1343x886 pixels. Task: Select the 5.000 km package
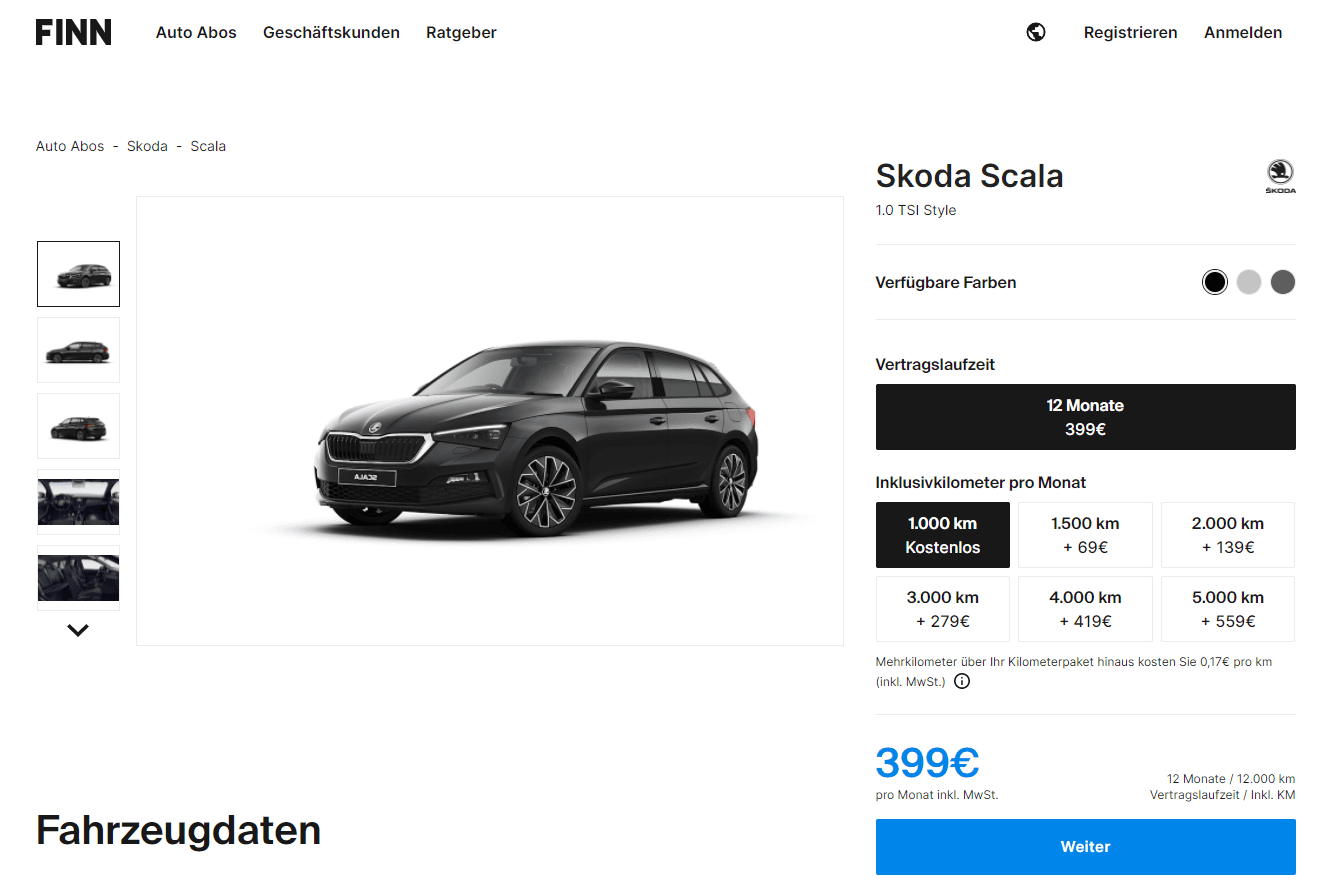coord(1228,609)
